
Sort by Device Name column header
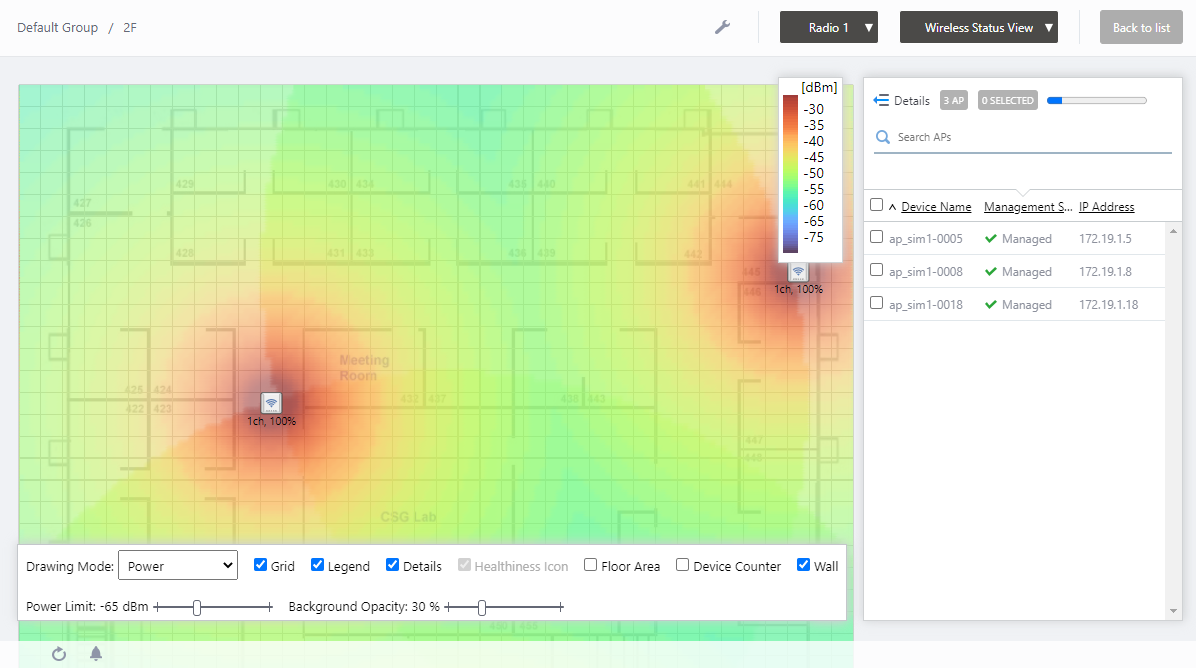(x=936, y=207)
